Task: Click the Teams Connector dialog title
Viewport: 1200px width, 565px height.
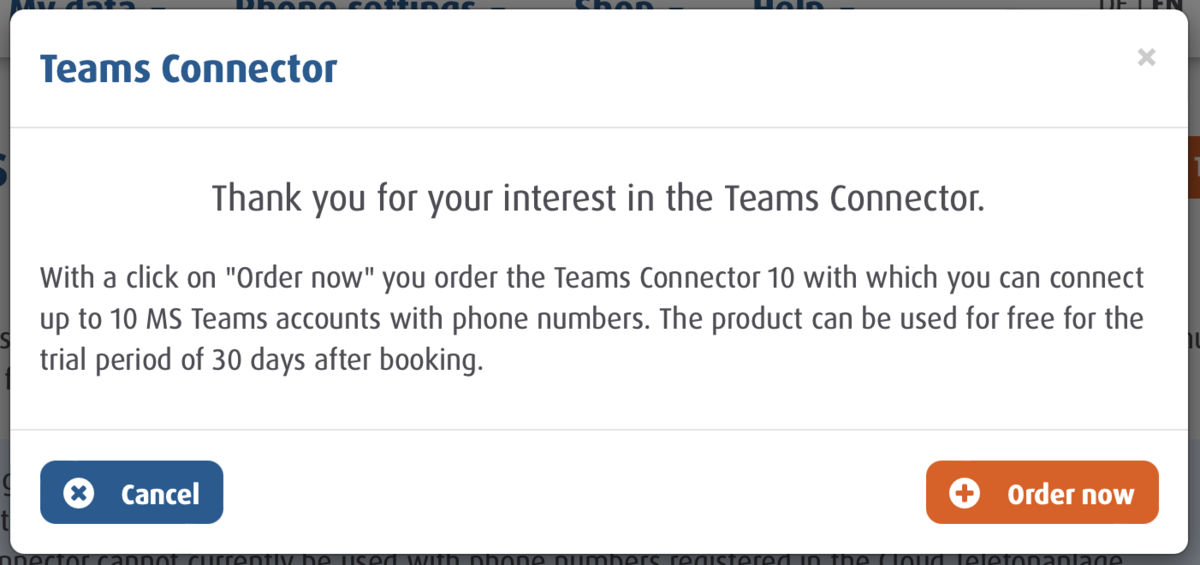Action: (188, 69)
